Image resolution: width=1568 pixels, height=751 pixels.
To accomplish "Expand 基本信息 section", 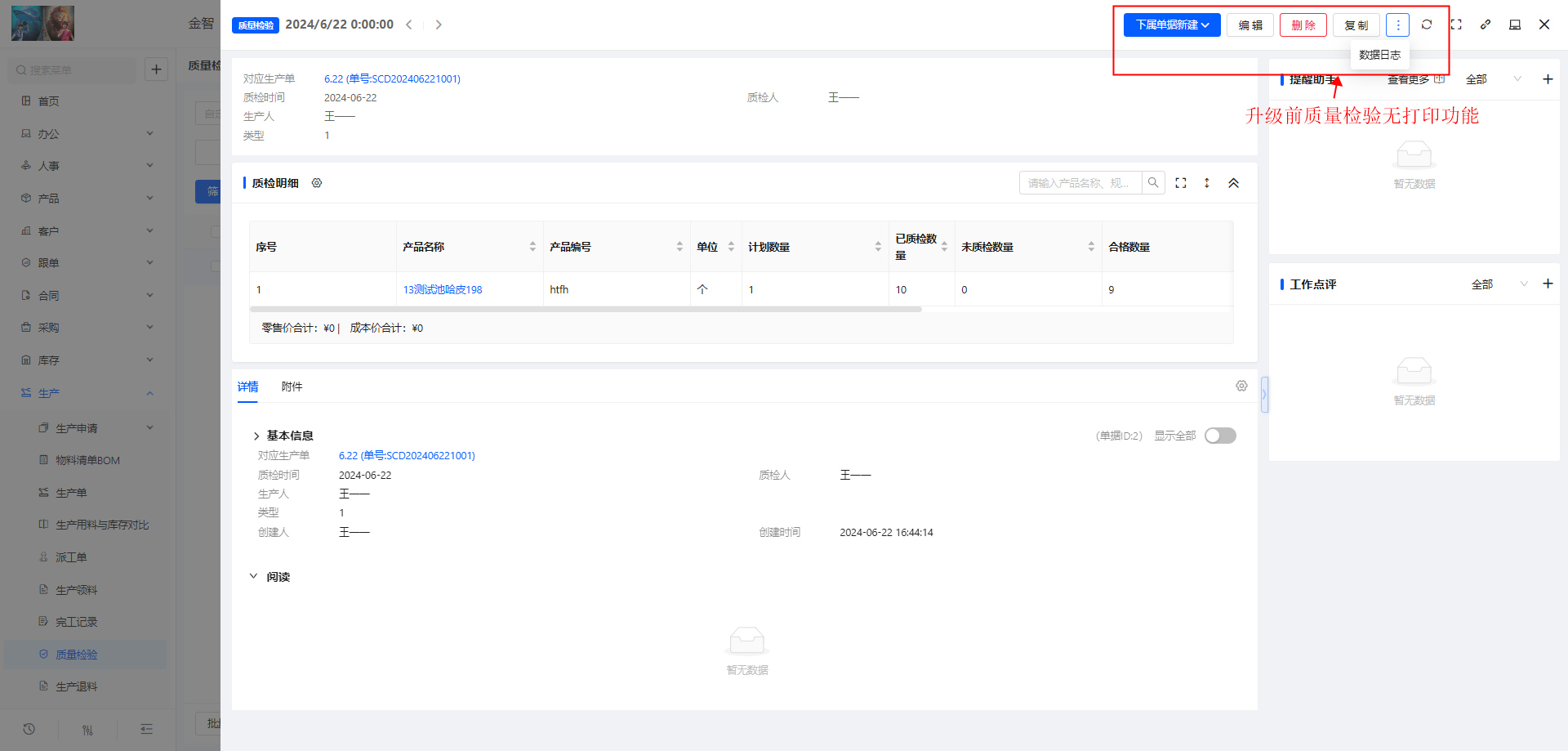I will pyautogui.click(x=256, y=436).
